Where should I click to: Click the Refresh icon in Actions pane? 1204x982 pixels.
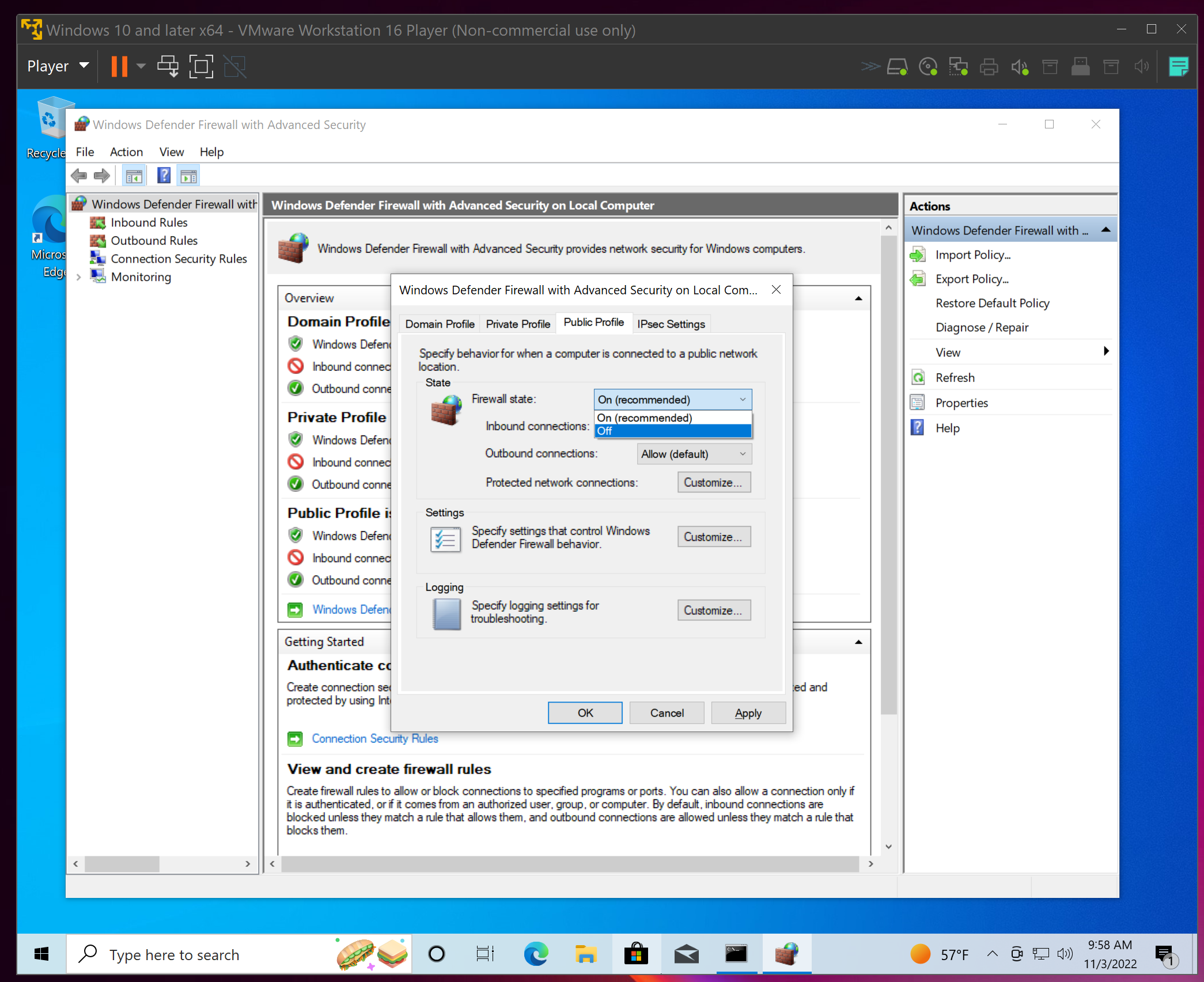pyautogui.click(x=918, y=378)
